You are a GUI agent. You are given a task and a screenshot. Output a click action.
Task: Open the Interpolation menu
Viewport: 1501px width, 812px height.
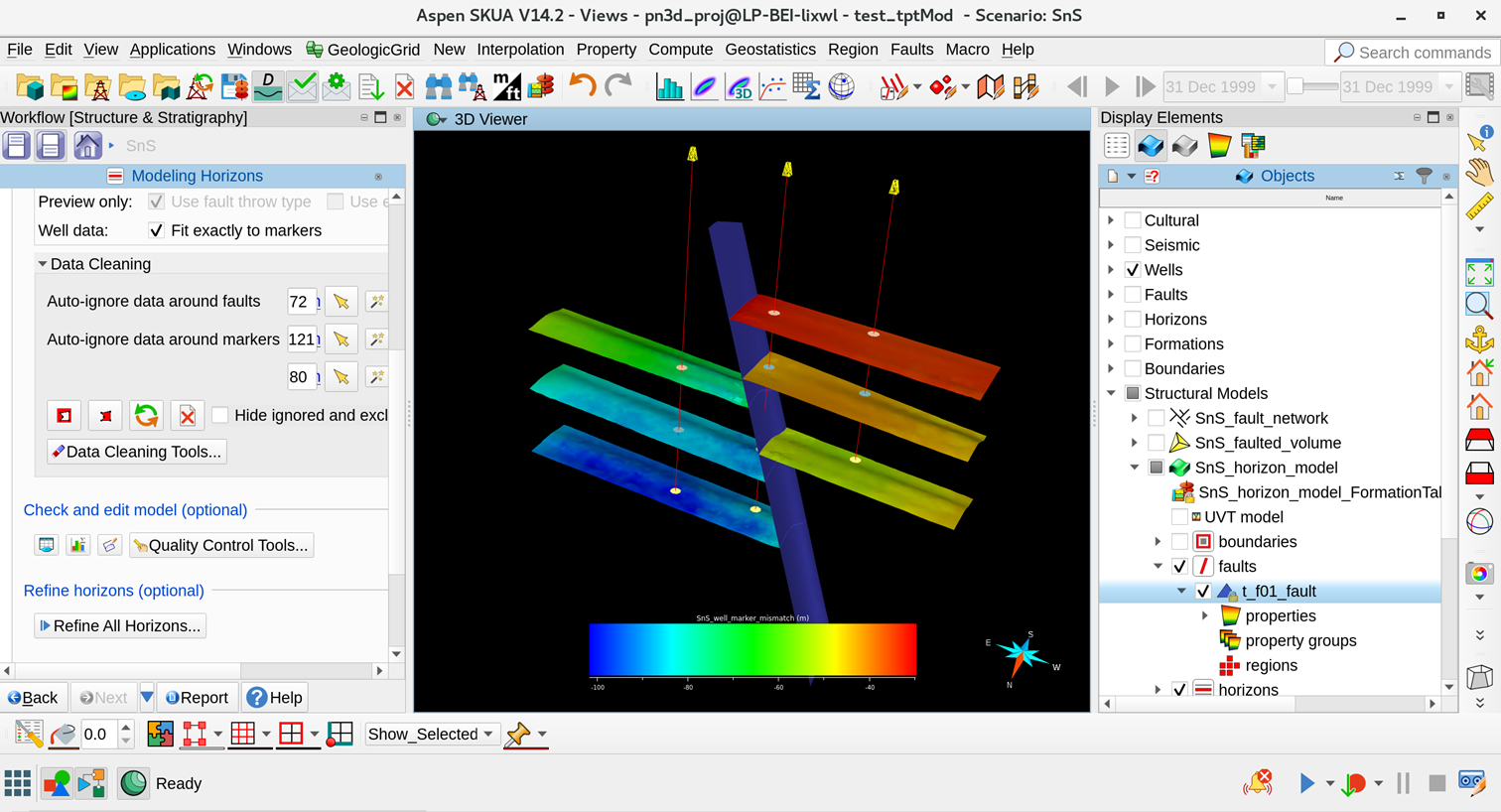(520, 50)
